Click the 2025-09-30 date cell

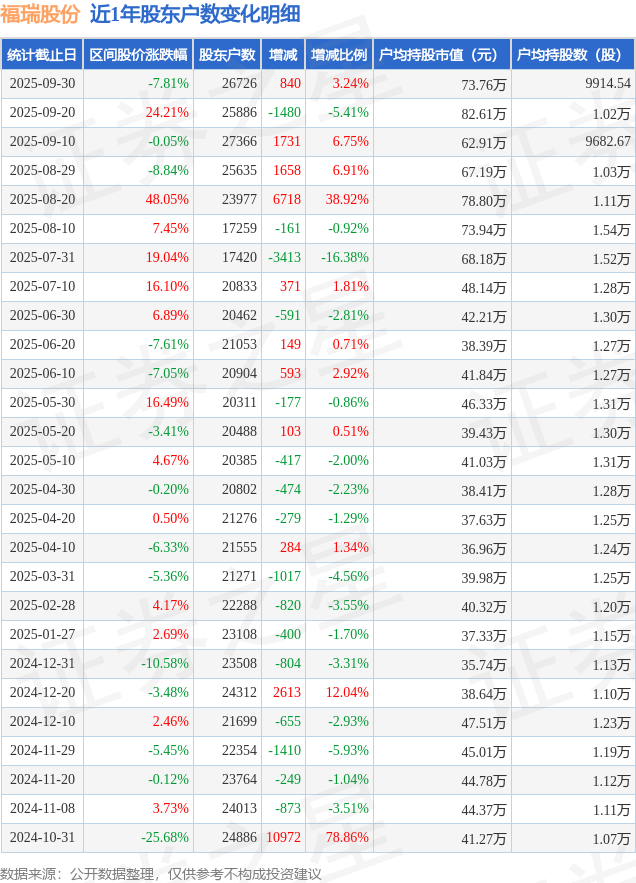tap(41, 84)
